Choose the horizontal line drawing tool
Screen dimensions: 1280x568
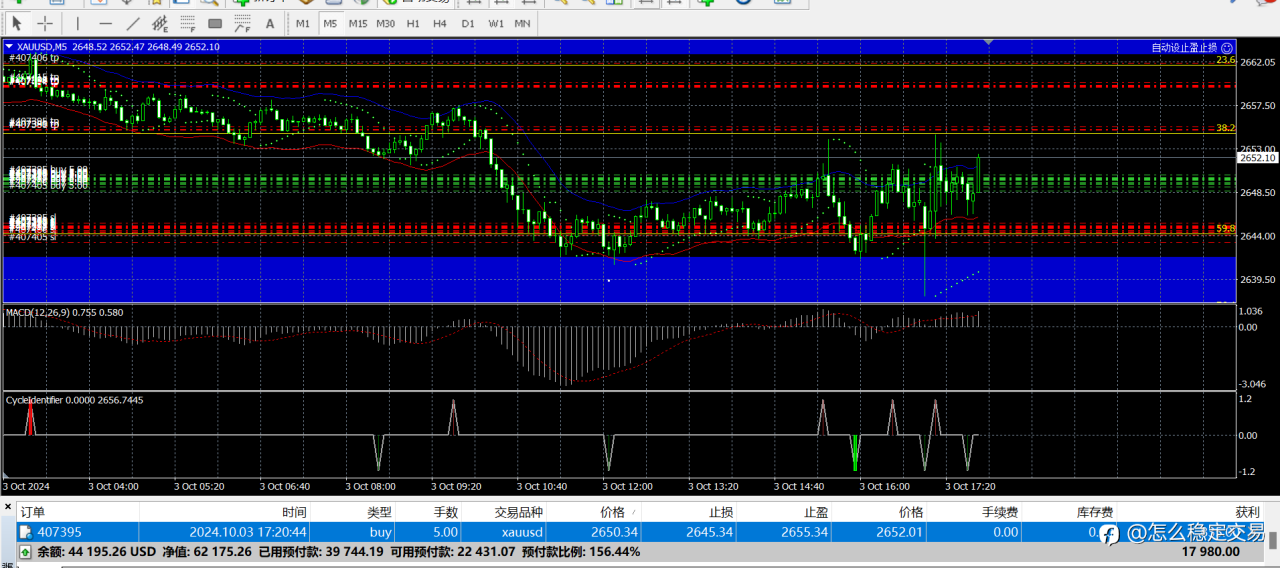pos(105,23)
